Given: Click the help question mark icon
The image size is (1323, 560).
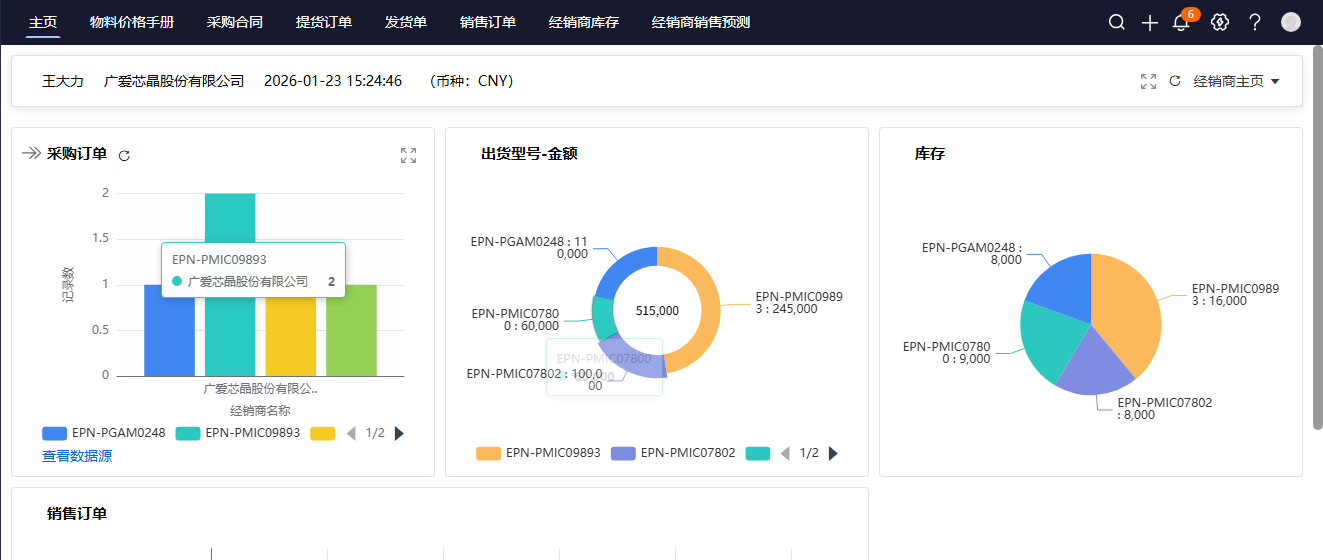Looking at the screenshot, I should pyautogui.click(x=1255, y=22).
